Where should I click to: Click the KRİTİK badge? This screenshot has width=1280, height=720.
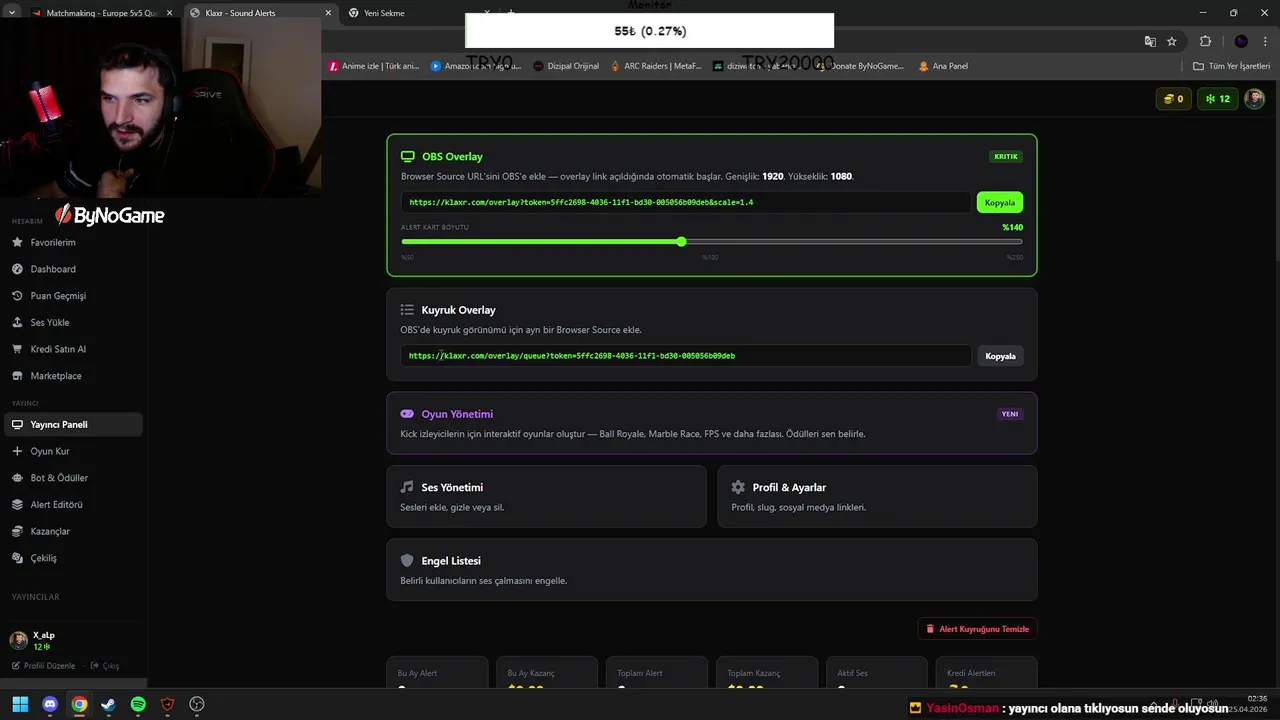[1005, 157]
